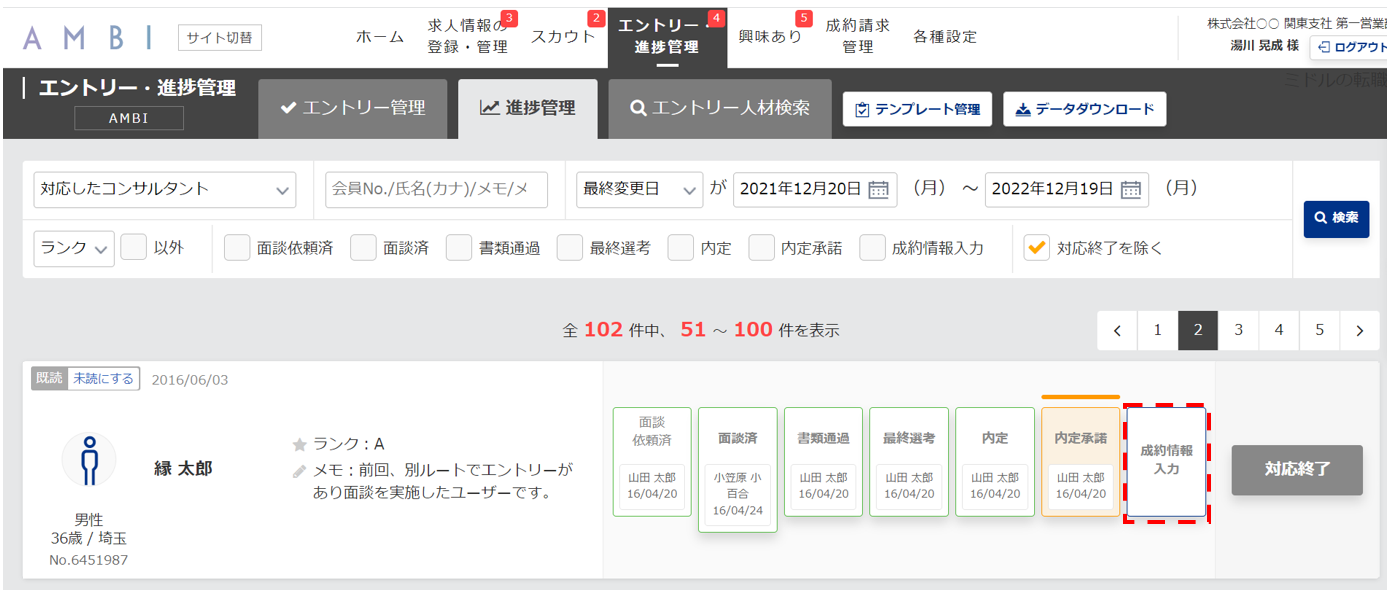Click the green candidate avatar icon

(x=89, y=460)
